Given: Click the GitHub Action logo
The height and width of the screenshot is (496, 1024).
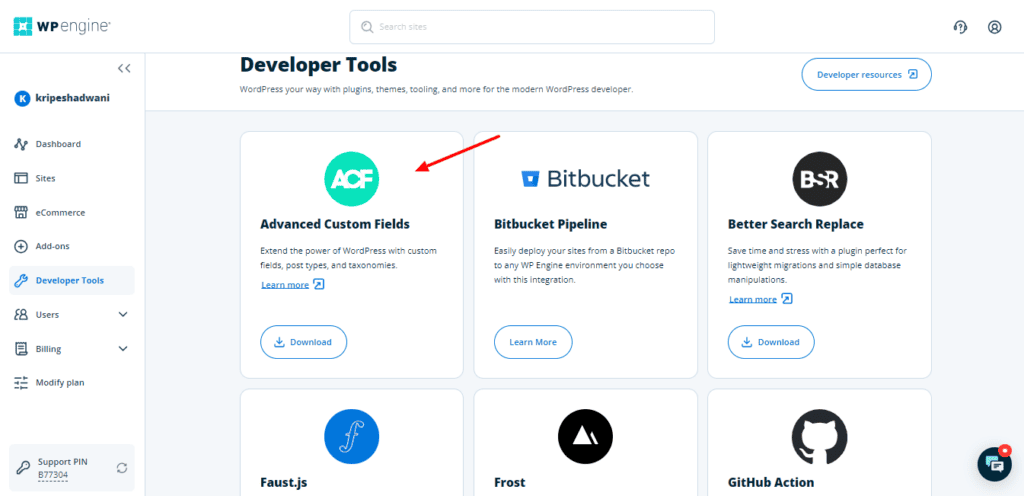Looking at the screenshot, I should tap(819, 437).
